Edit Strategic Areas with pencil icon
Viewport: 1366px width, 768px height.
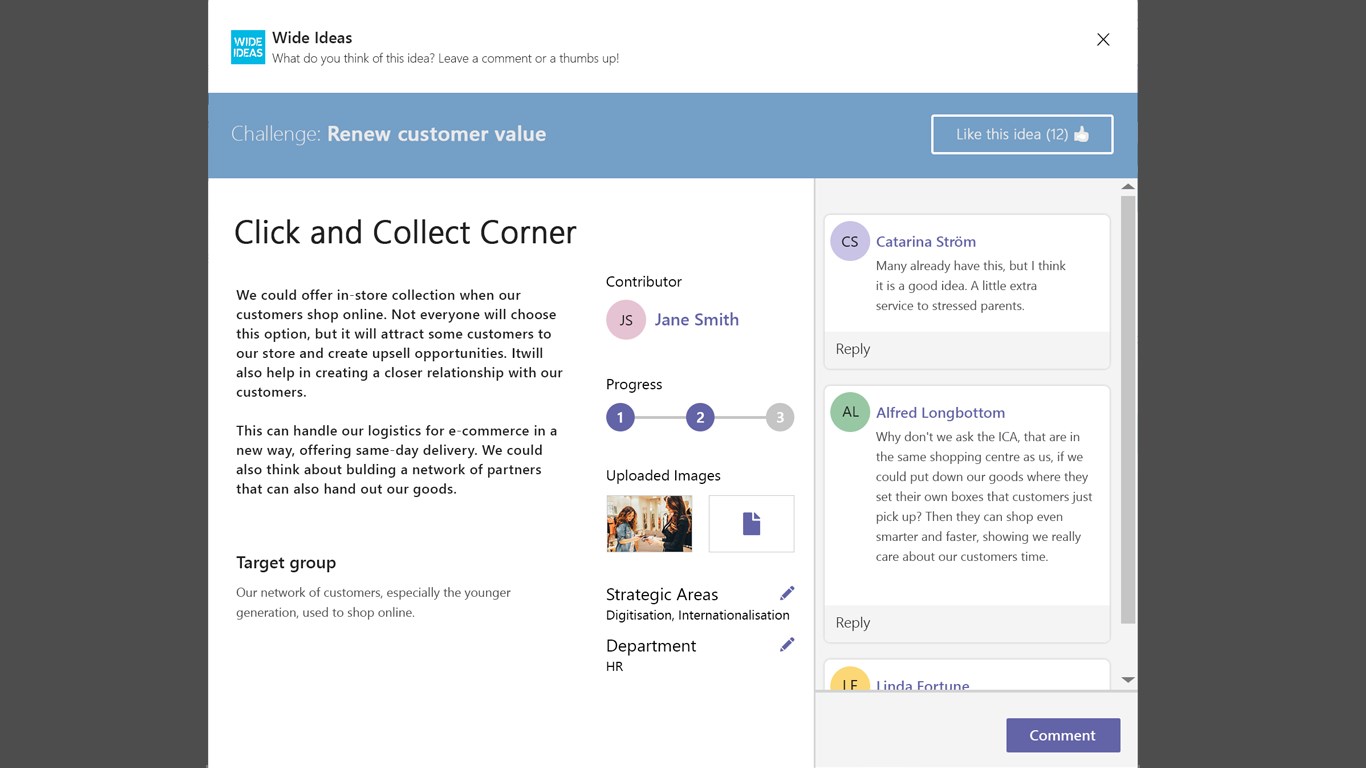tap(787, 593)
